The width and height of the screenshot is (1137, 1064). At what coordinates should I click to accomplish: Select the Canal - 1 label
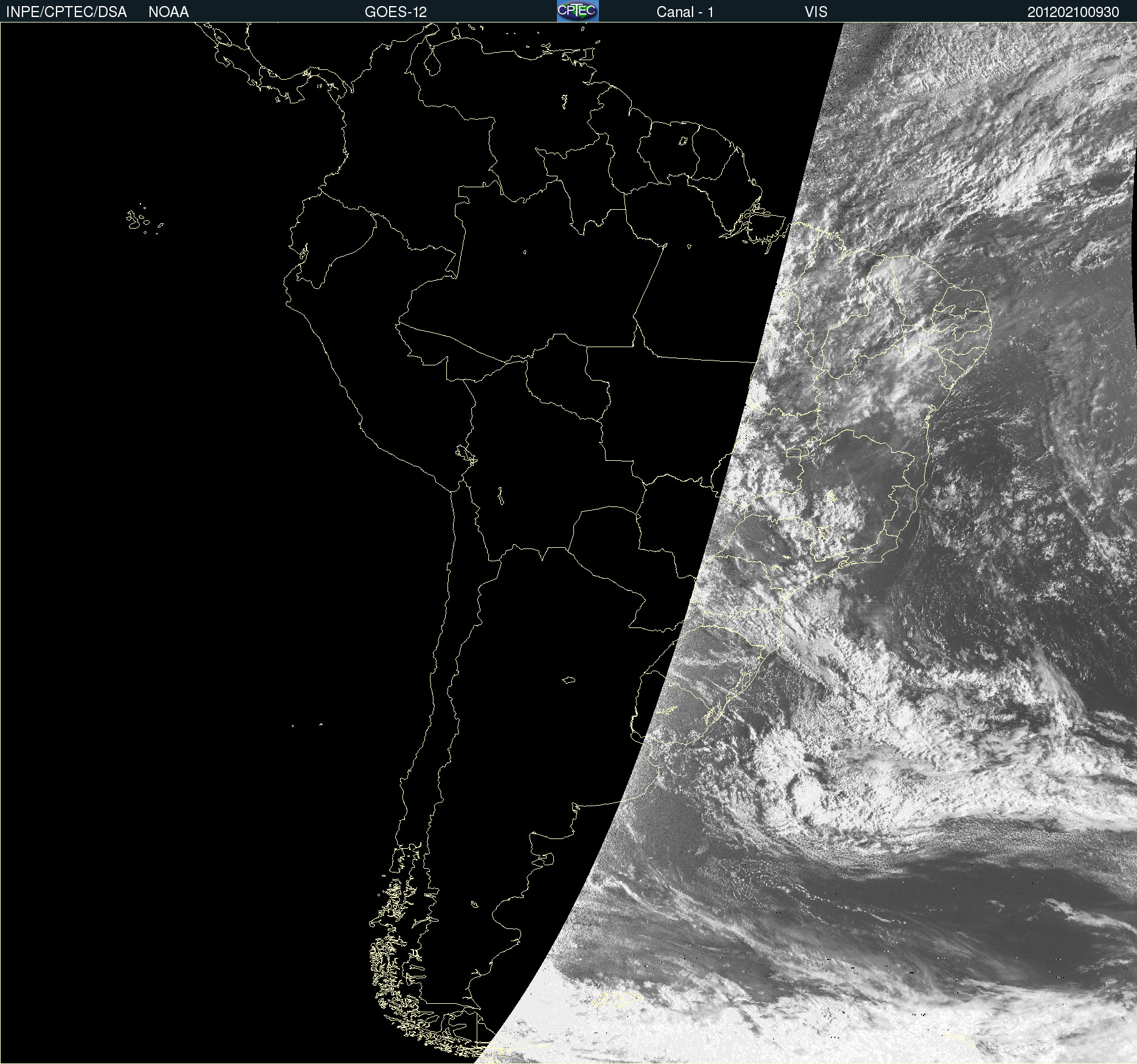685,12
